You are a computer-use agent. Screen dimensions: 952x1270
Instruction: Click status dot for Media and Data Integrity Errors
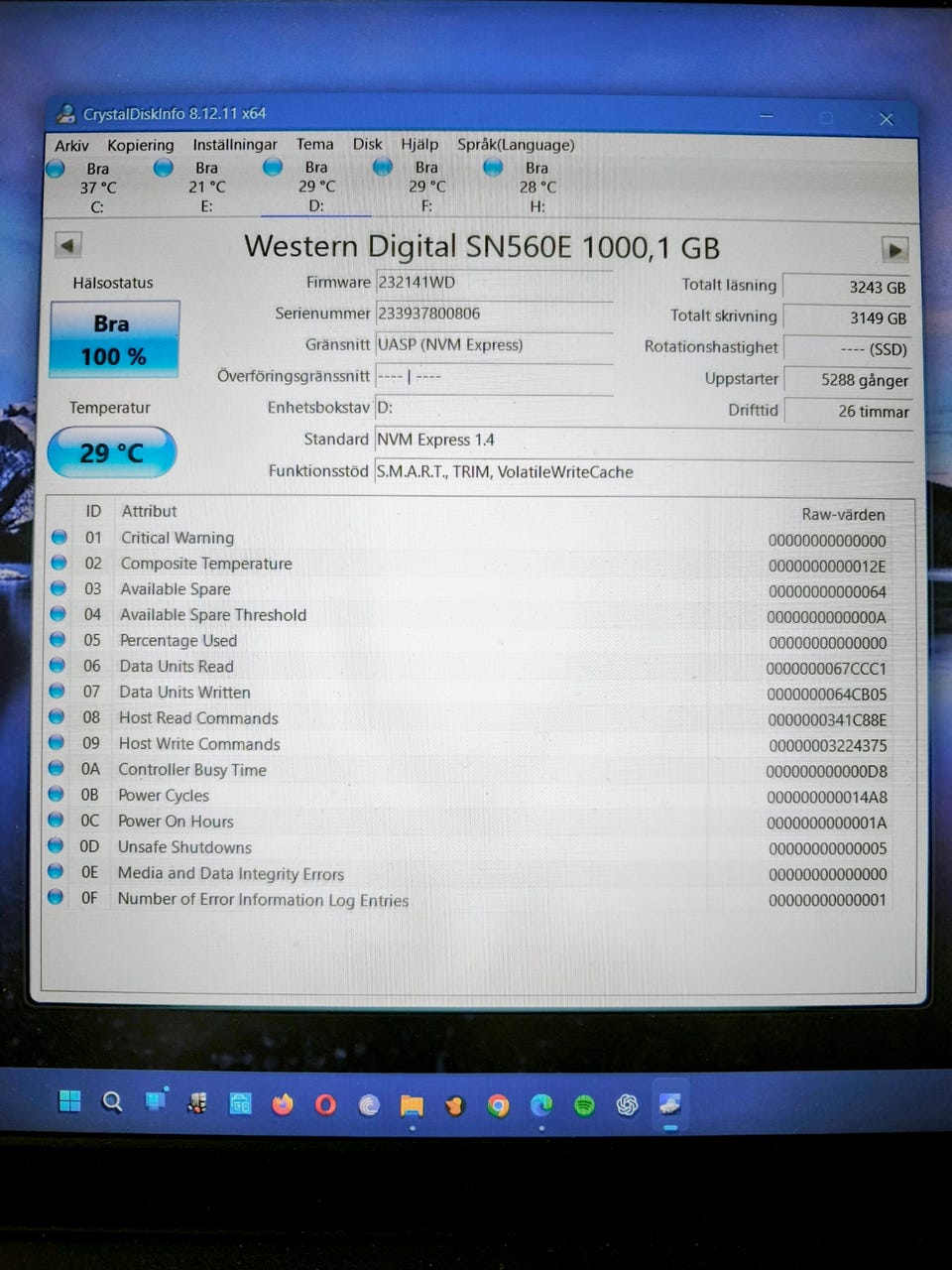pyautogui.click(x=57, y=872)
